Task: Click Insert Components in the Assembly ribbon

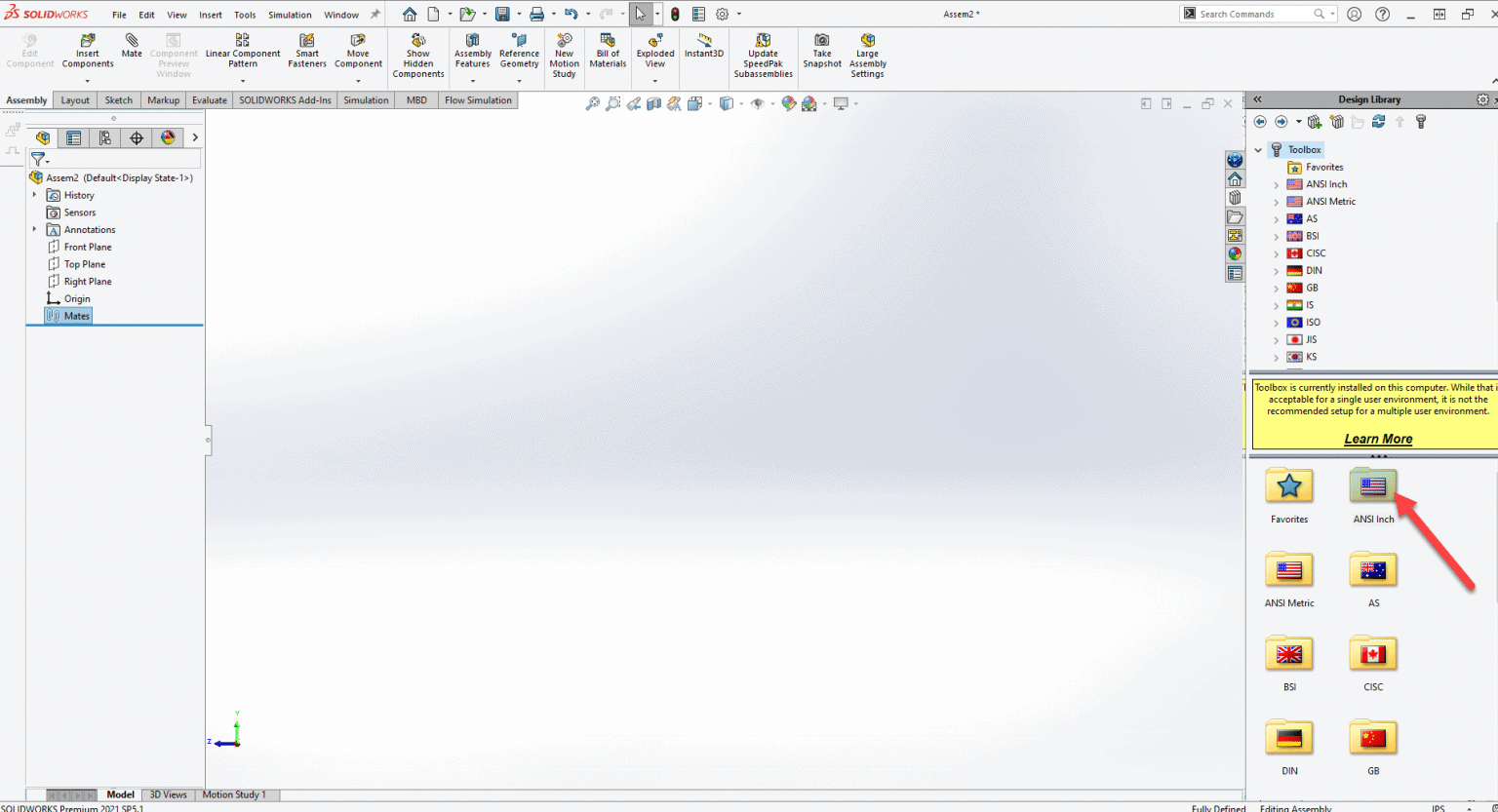Action: point(88,51)
